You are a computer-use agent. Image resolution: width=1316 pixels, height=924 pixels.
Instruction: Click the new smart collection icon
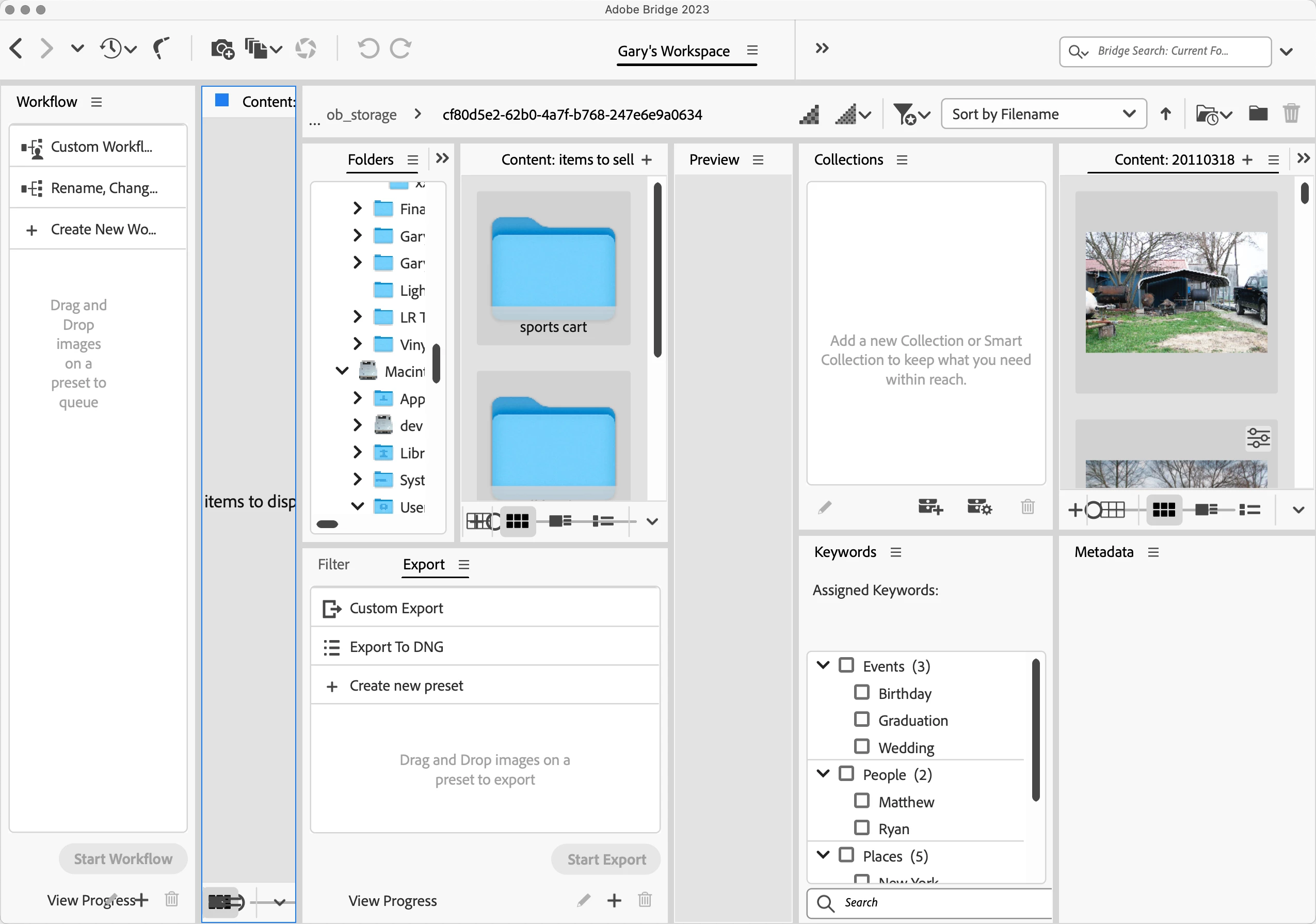click(979, 507)
